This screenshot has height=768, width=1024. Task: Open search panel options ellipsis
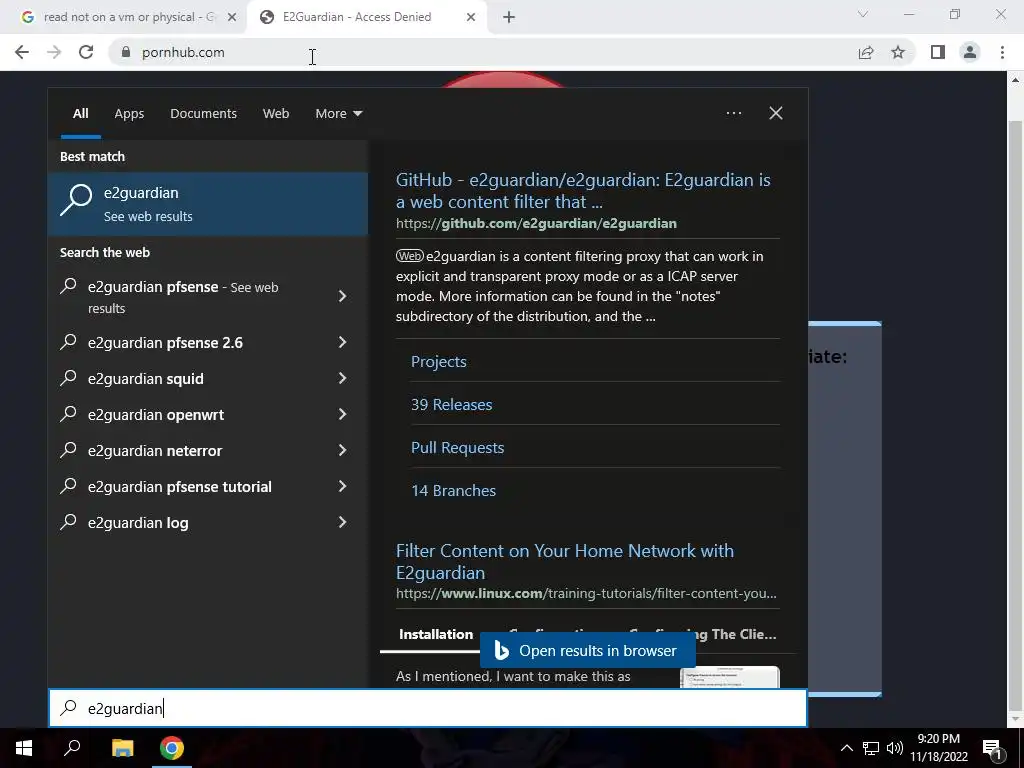tap(733, 113)
